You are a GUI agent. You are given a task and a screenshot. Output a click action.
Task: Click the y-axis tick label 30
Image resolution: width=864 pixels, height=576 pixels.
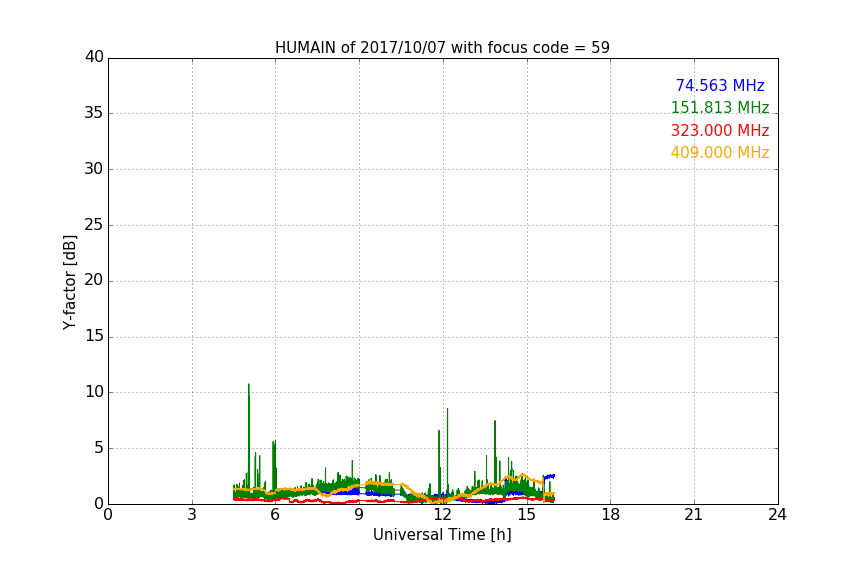94,169
